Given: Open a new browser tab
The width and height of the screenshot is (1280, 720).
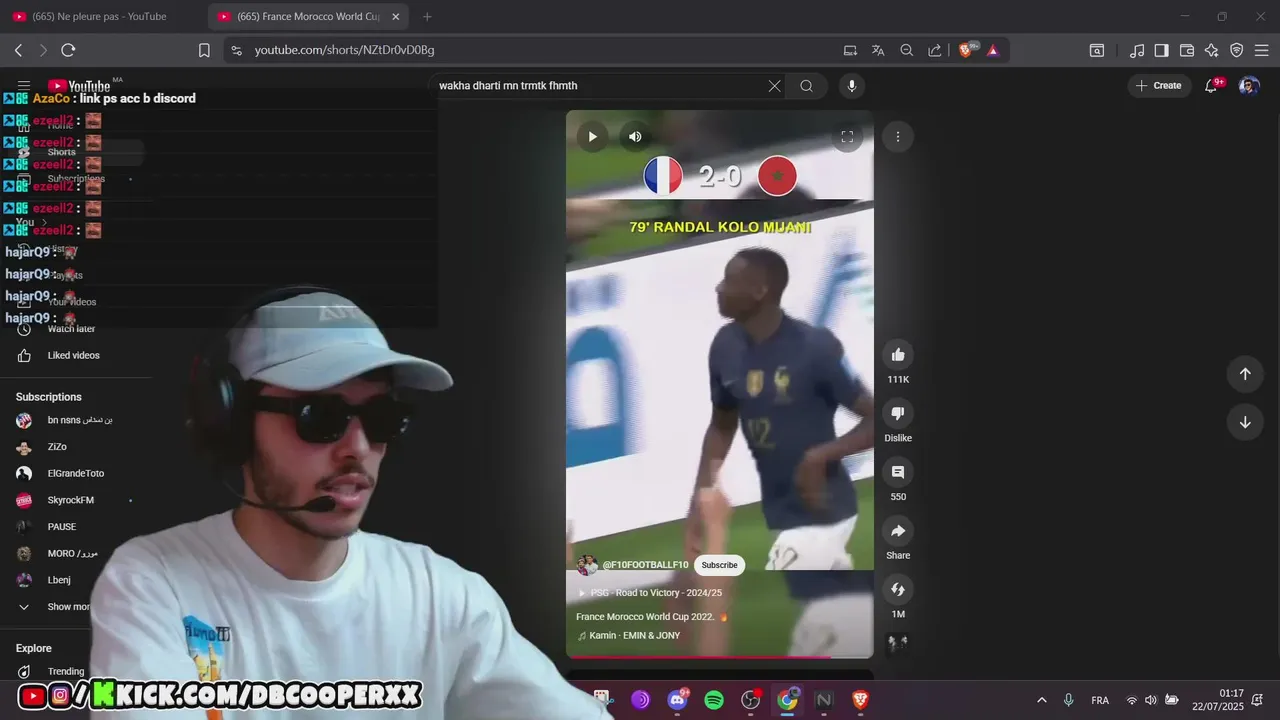Looking at the screenshot, I should tap(427, 16).
